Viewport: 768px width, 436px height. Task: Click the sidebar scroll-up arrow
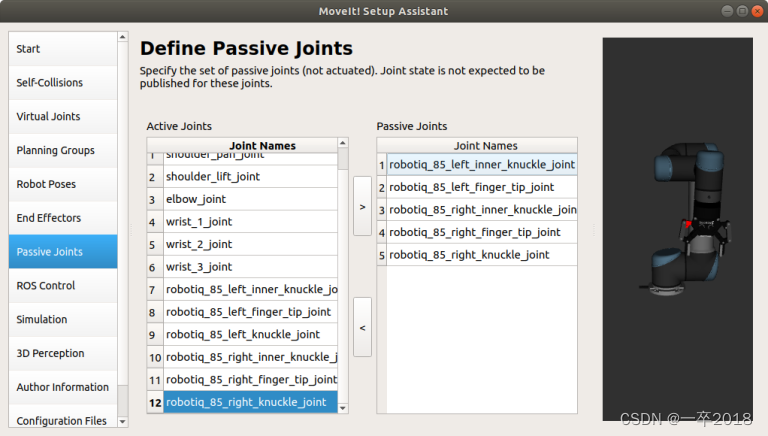point(123,37)
